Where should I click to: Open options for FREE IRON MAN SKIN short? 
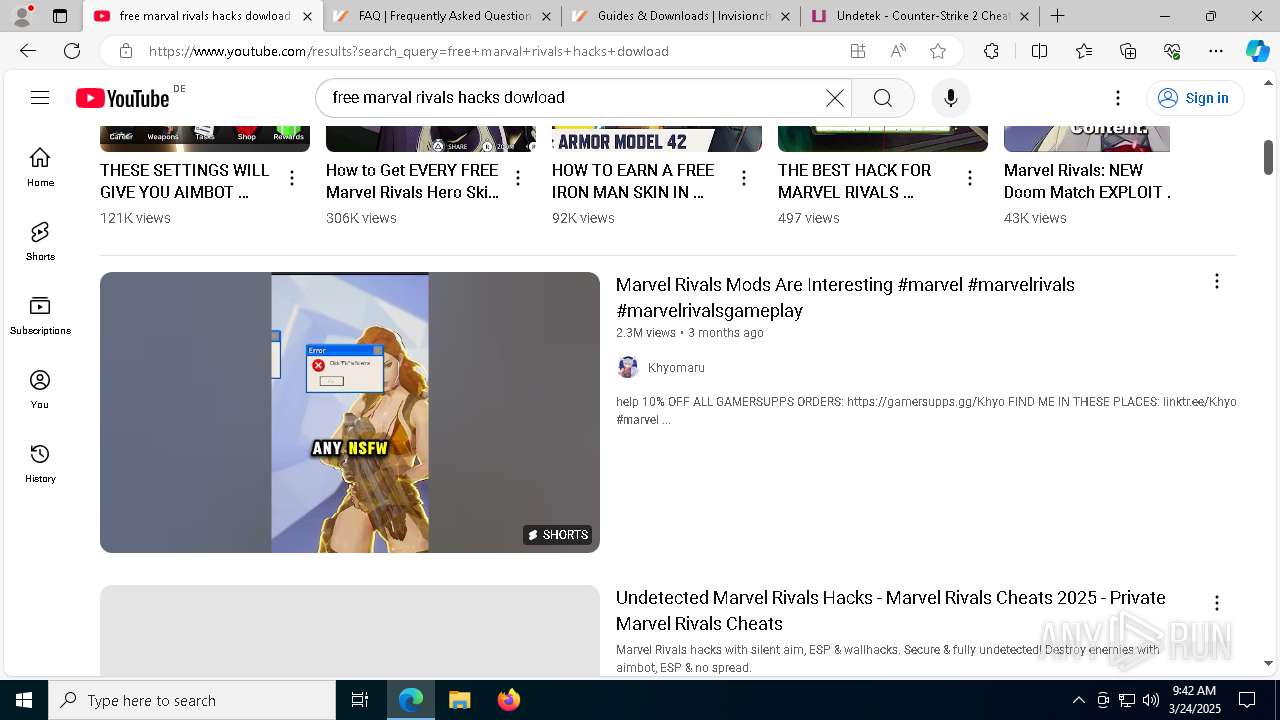[x=744, y=178]
